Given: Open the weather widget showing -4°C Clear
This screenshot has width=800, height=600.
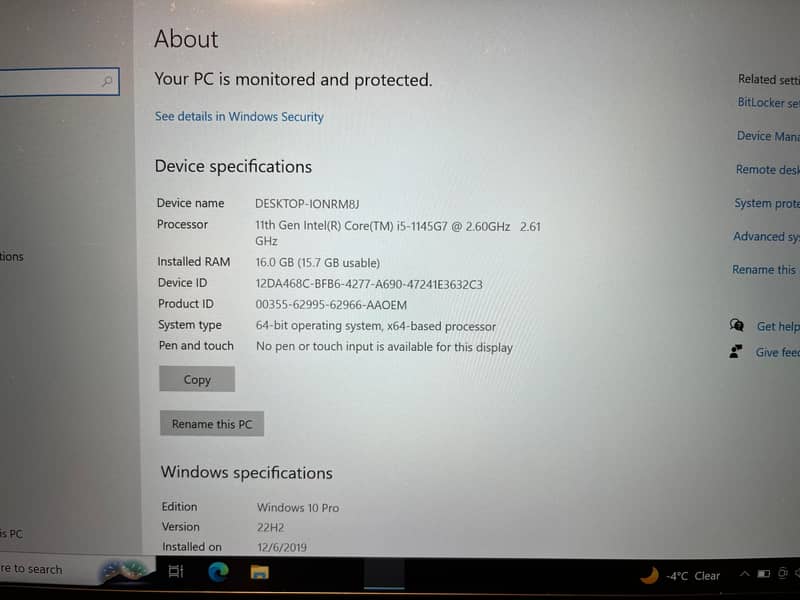Looking at the screenshot, I should click(682, 575).
